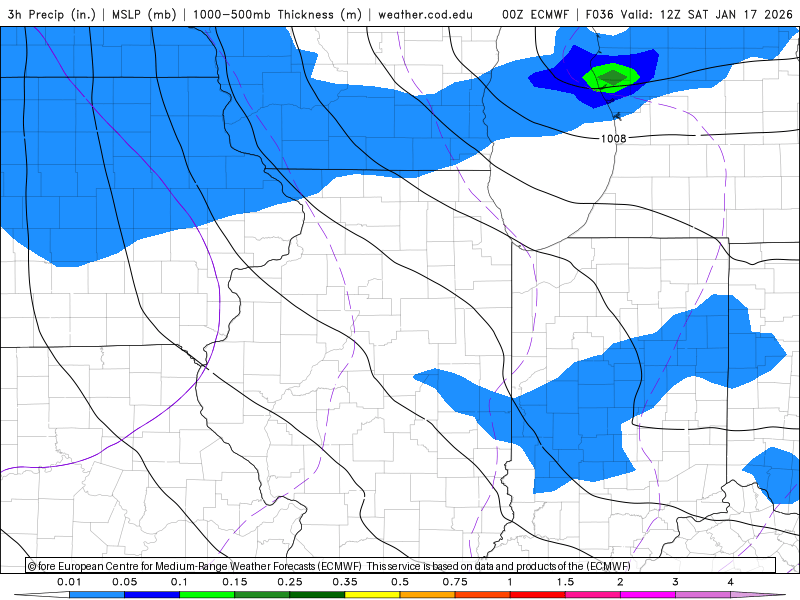The width and height of the screenshot is (800, 600).
Task: Click the orange 0.5–0.75 legend swatch
Action: tap(428, 595)
